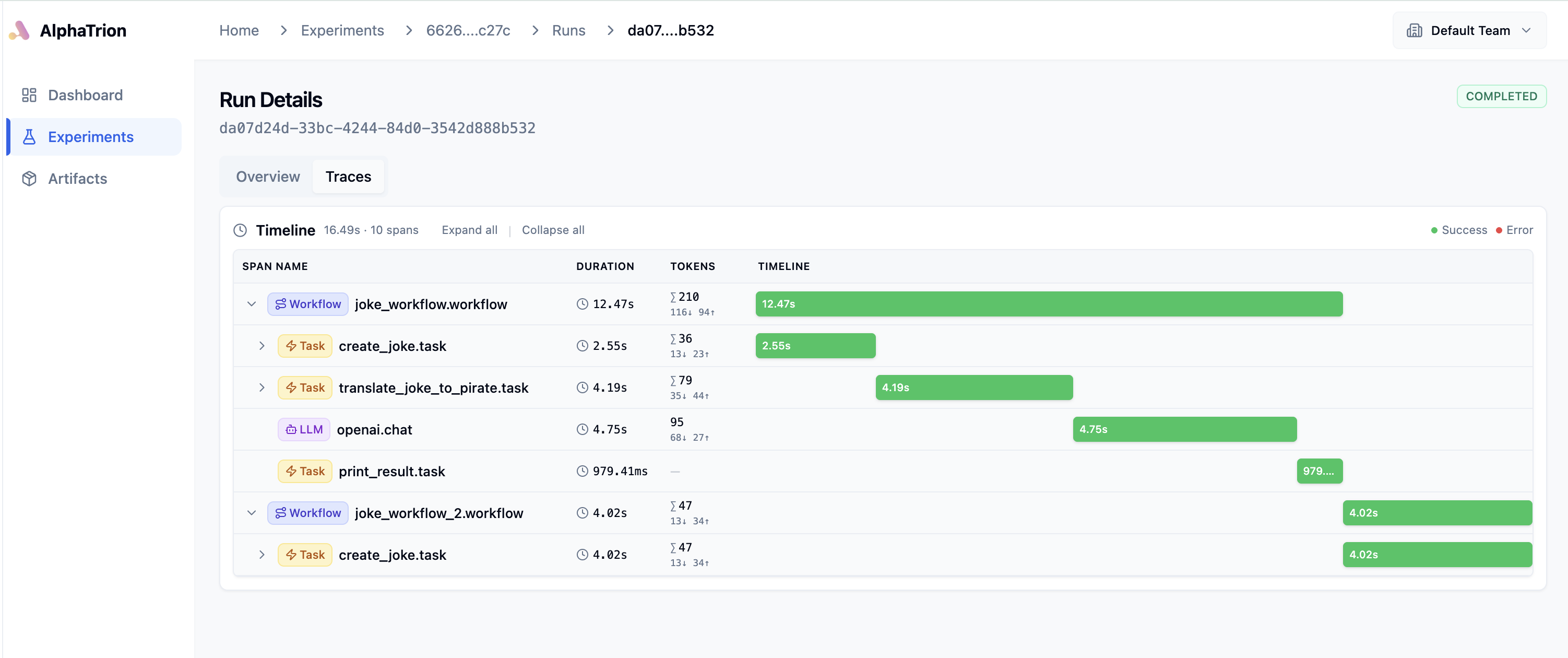The height and width of the screenshot is (658, 1568).
Task: Open the Default Team dropdown
Action: (x=1469, y=30)
